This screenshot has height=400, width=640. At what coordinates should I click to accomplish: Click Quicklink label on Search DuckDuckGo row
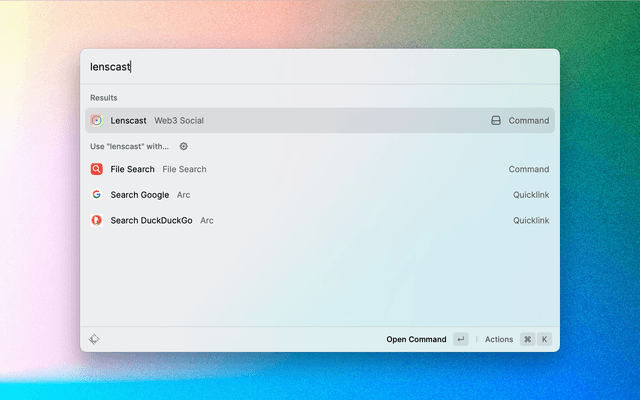click(531, 220)
